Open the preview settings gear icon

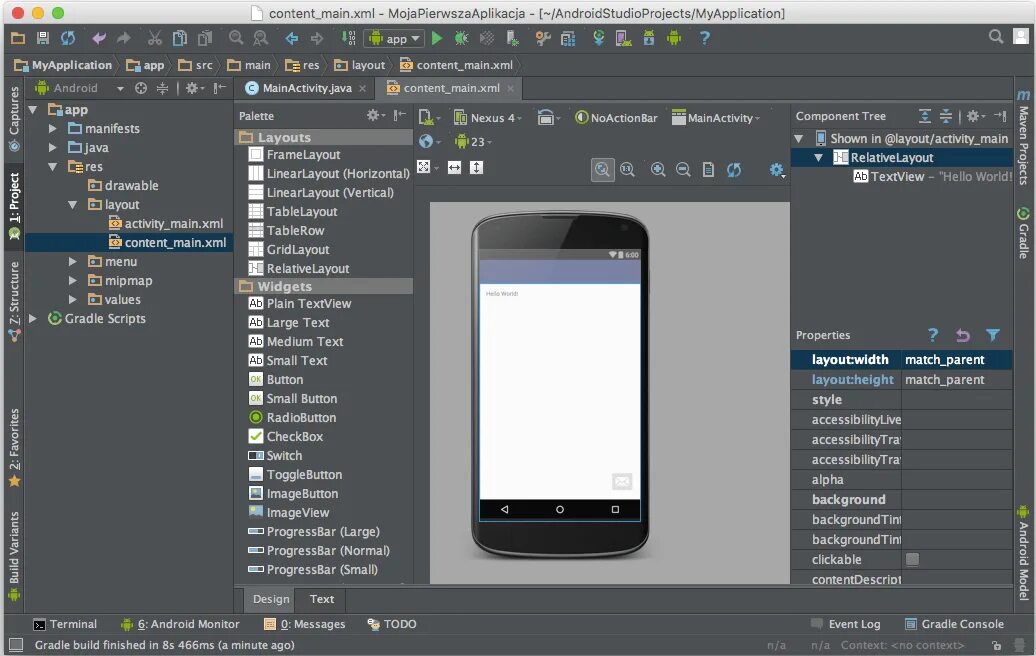[x=777, y=170]
